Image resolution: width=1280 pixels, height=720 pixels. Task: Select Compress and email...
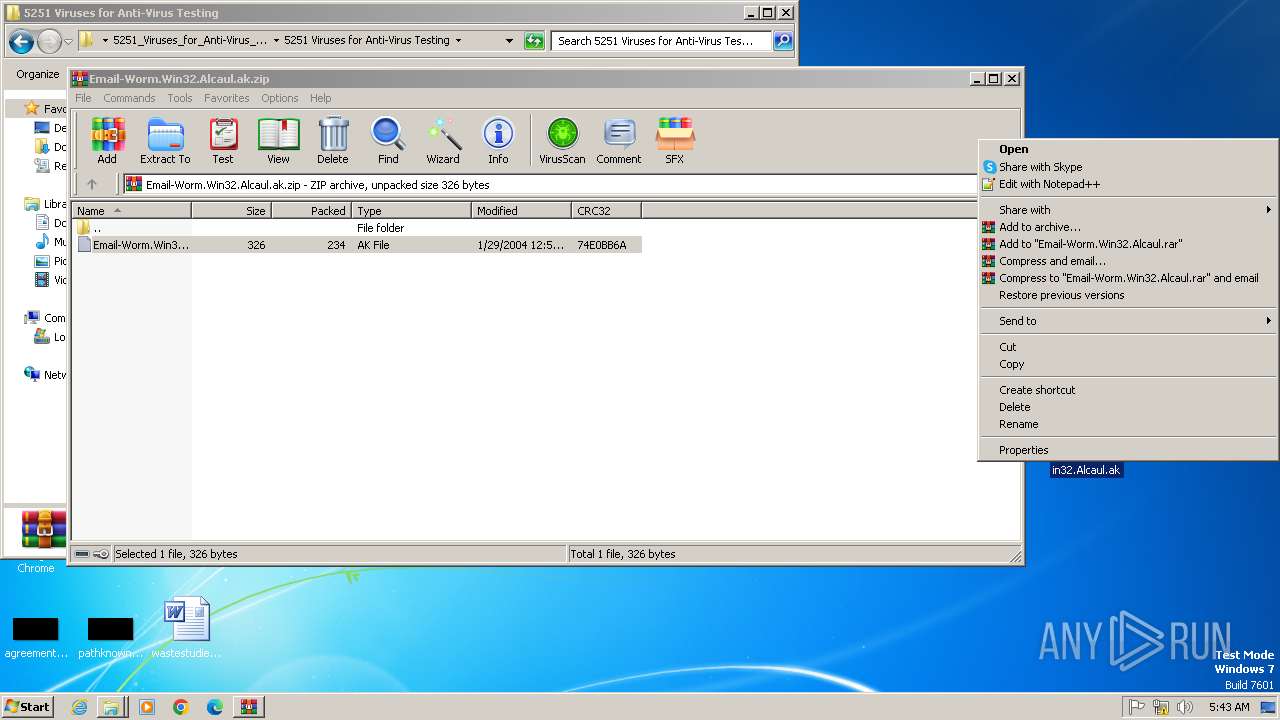tap(1128, 261)
